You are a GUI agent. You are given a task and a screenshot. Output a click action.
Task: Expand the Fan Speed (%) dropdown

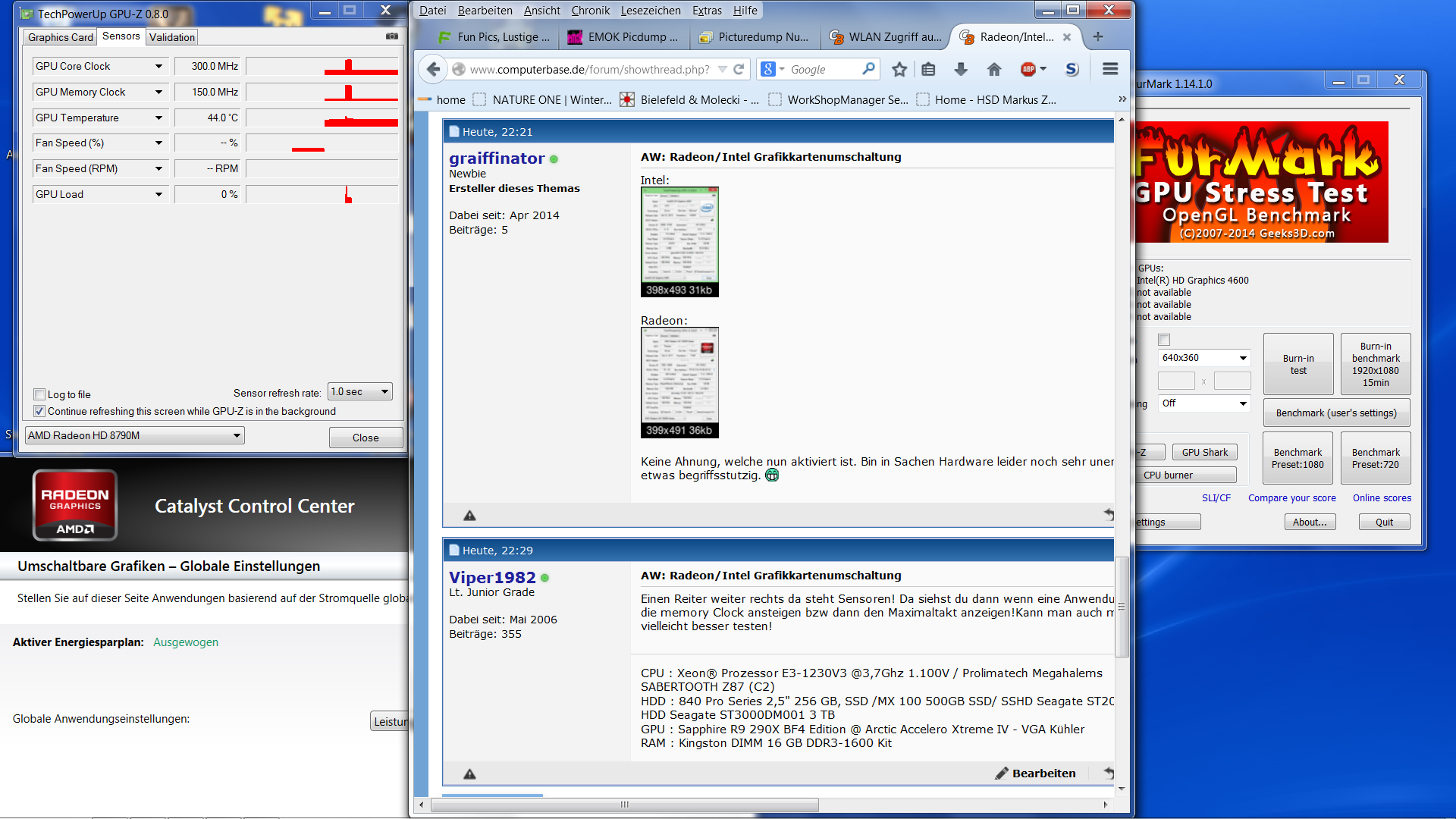coord(158,143)
